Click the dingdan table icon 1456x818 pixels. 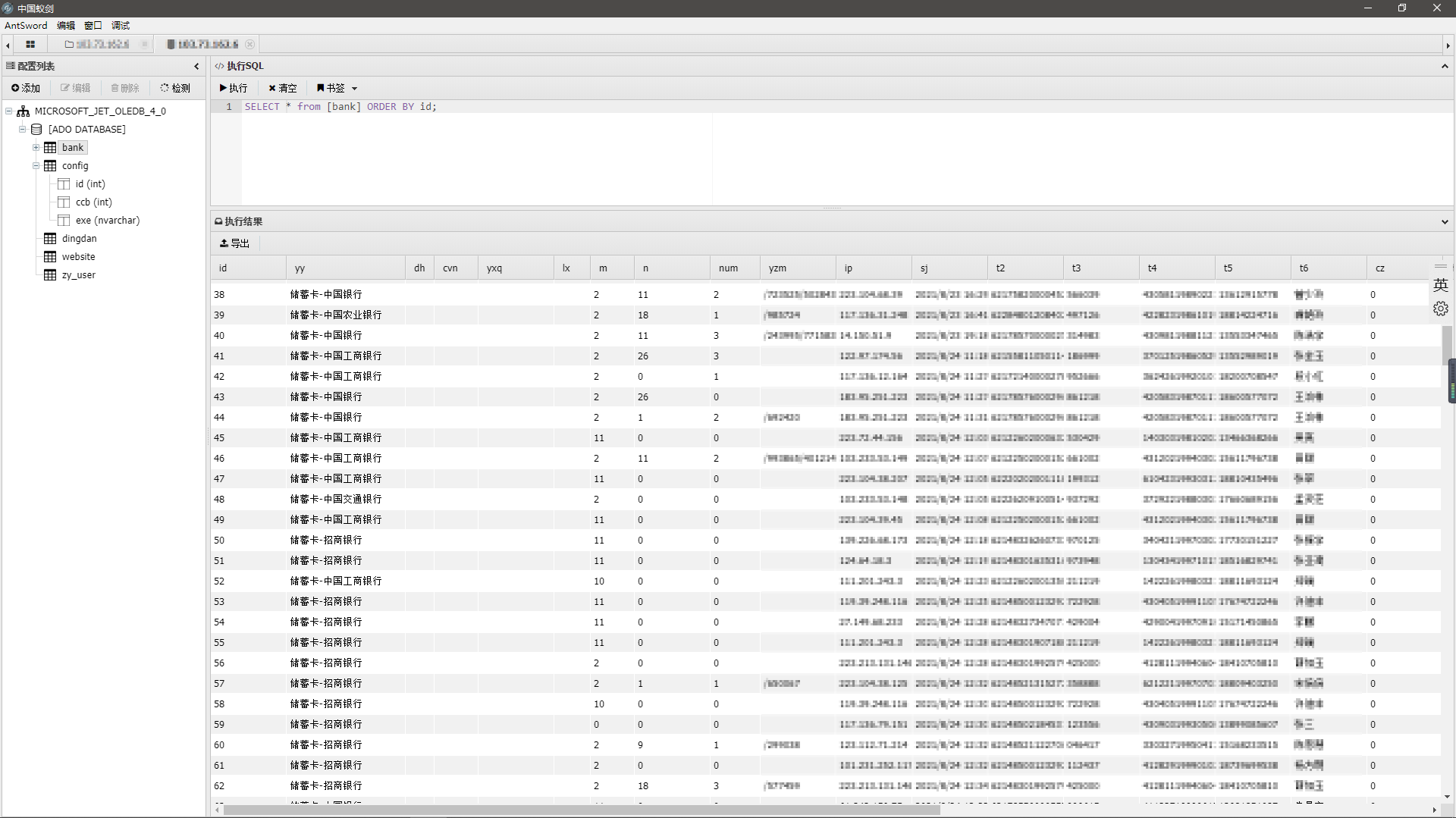click(x=50, y=238)
